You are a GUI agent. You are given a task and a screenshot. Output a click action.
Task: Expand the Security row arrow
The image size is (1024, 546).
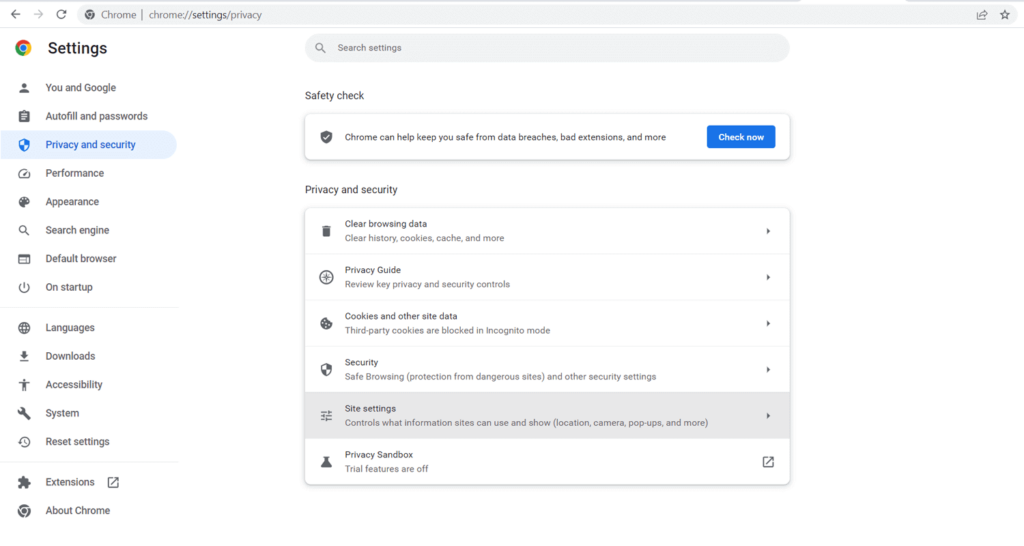[x=768, y=370]
